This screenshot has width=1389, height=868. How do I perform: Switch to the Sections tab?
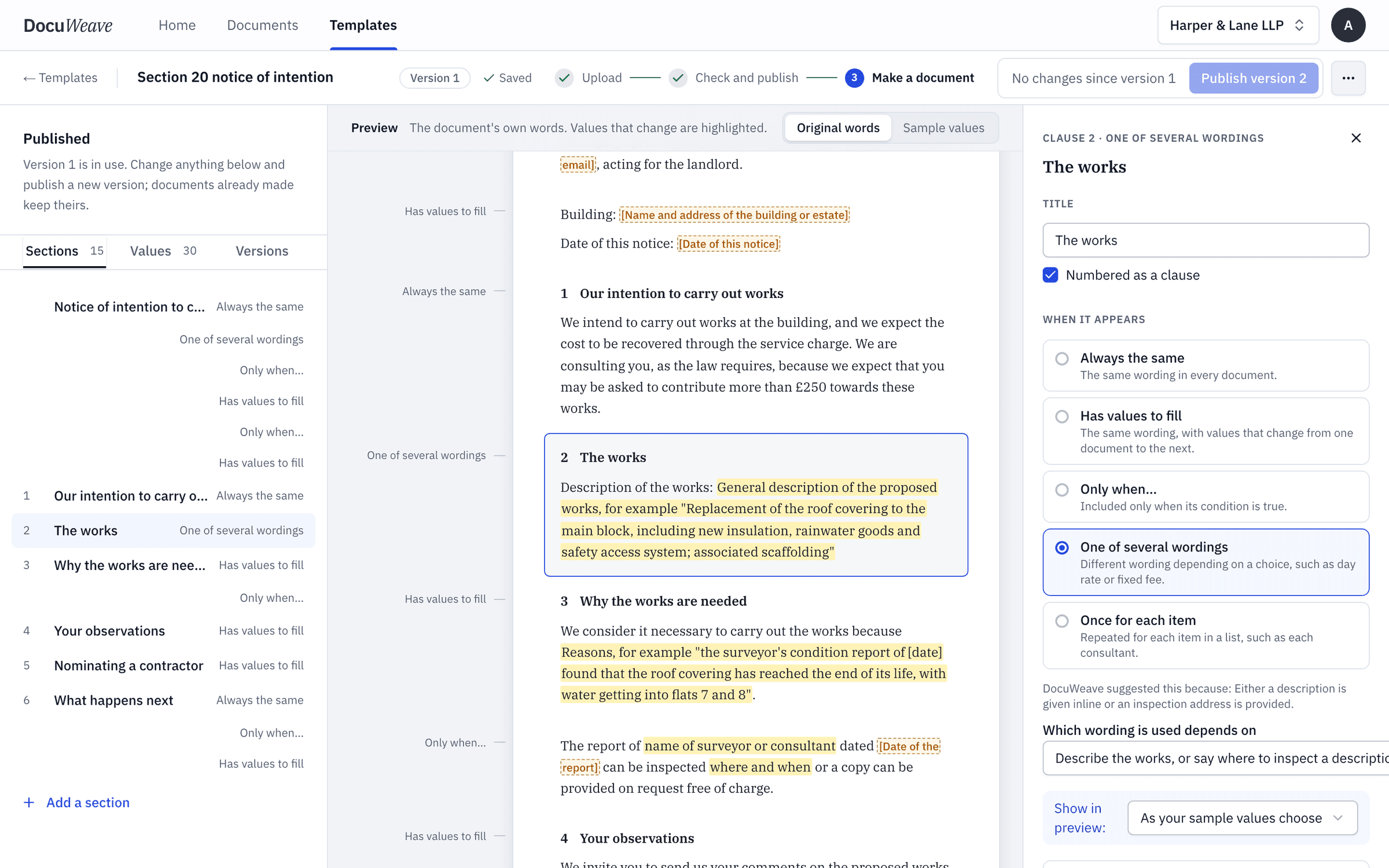point(64,251)
